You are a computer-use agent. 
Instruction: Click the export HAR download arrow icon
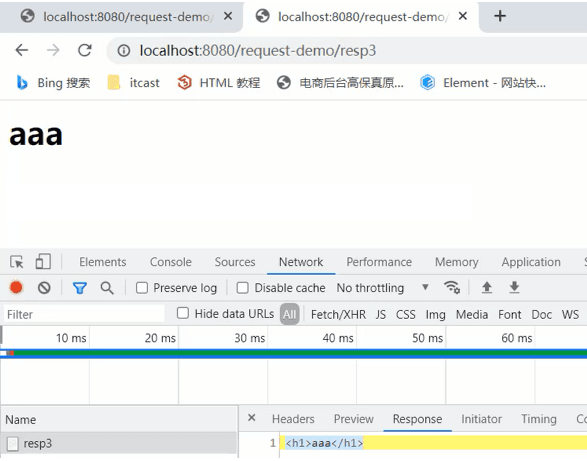click(x=514, y=288)
